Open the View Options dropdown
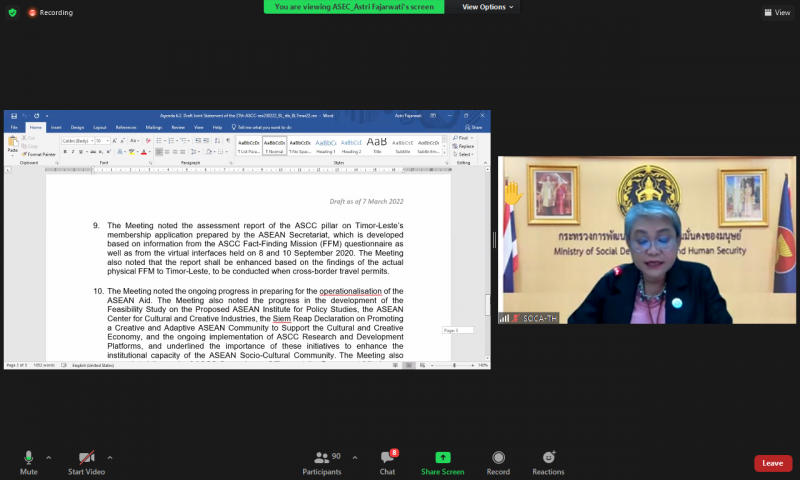This screenshot has width=800, height=480. point(487,7)
